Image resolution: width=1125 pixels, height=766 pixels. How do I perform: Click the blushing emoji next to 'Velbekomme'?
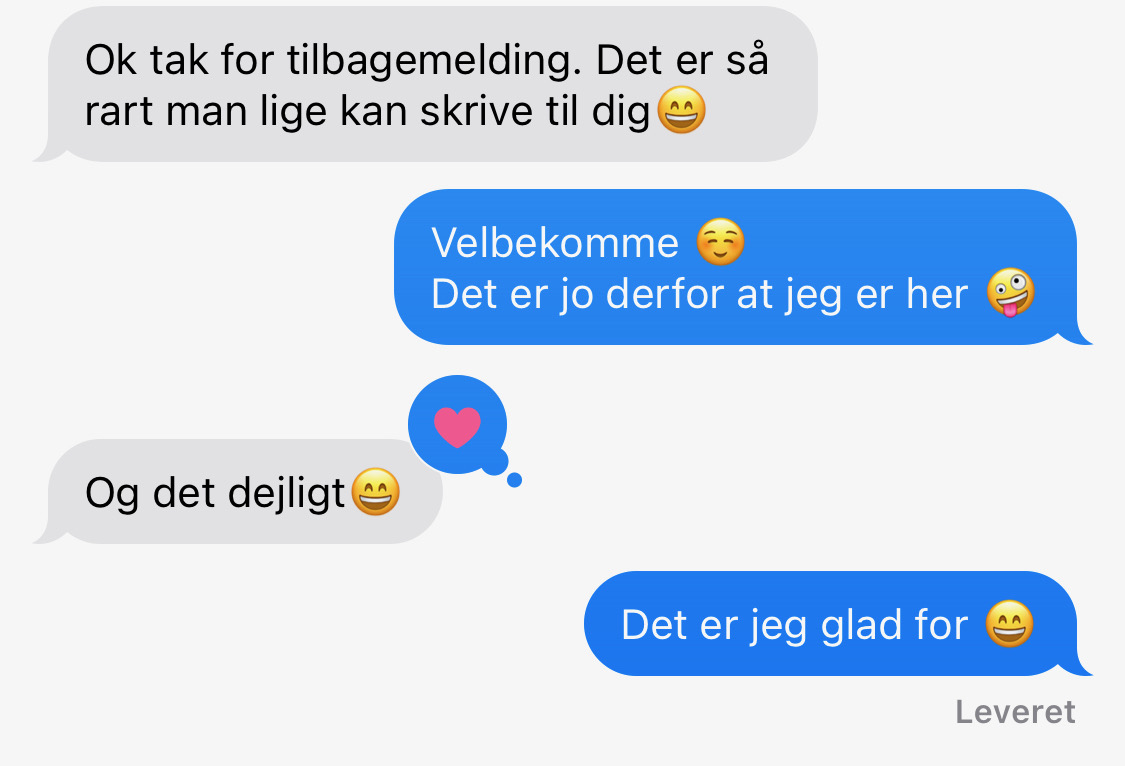tap(720, 242)
